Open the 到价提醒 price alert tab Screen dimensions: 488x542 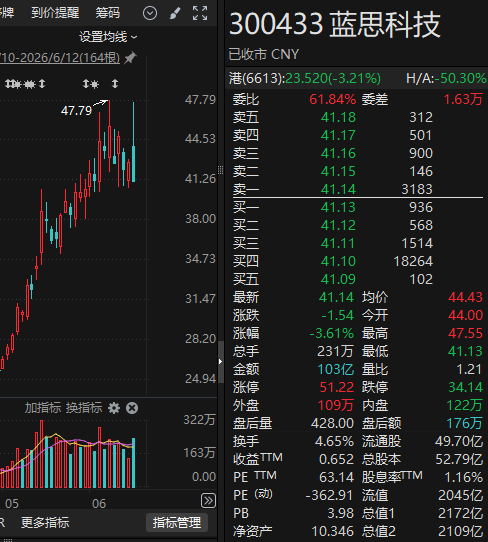55,13
